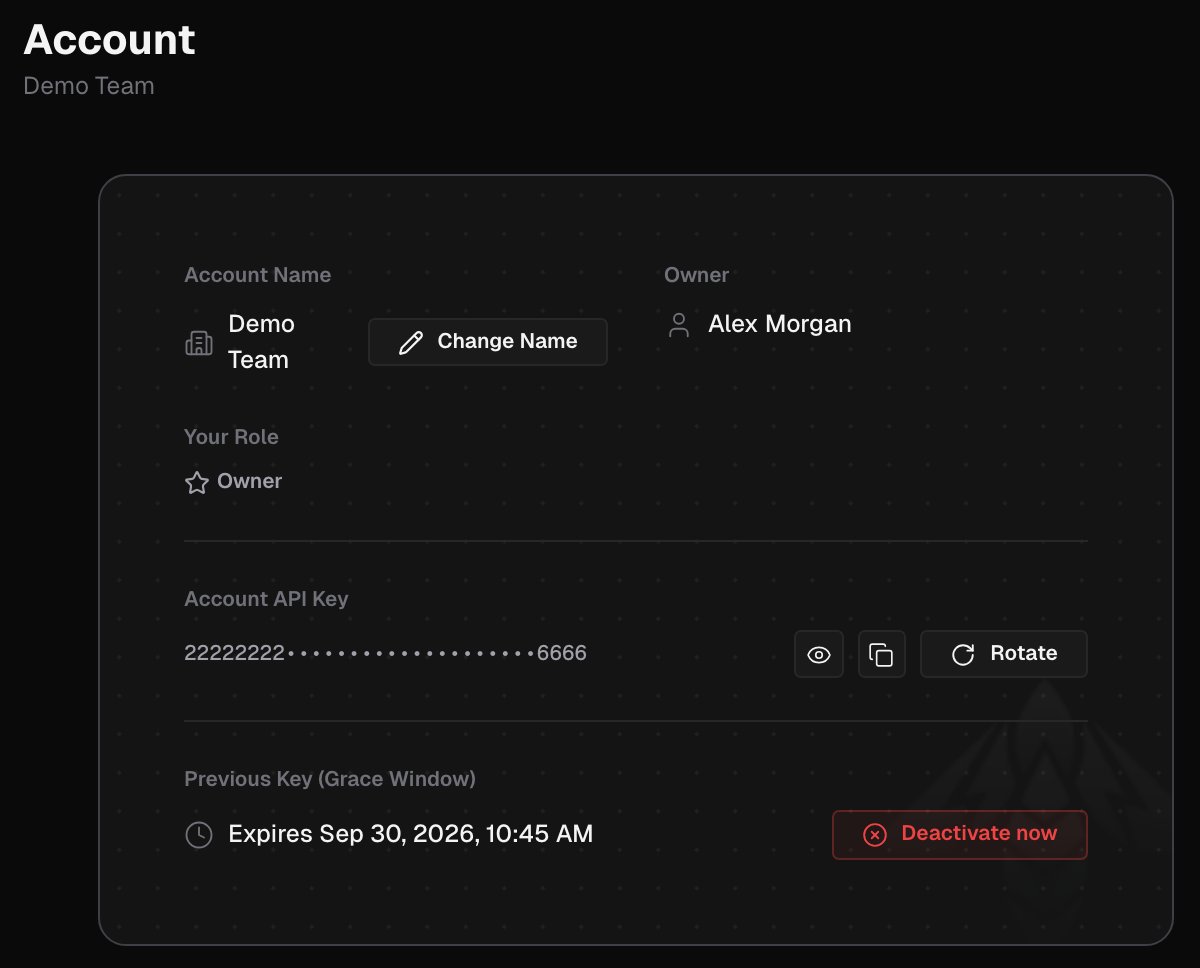Click the Account API Key label

(x=266, y=599)
